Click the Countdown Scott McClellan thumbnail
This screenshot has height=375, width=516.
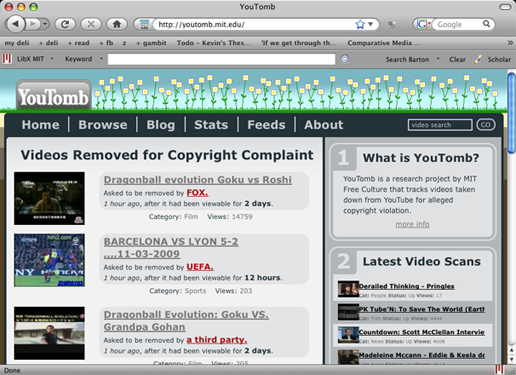pos(348,335)
